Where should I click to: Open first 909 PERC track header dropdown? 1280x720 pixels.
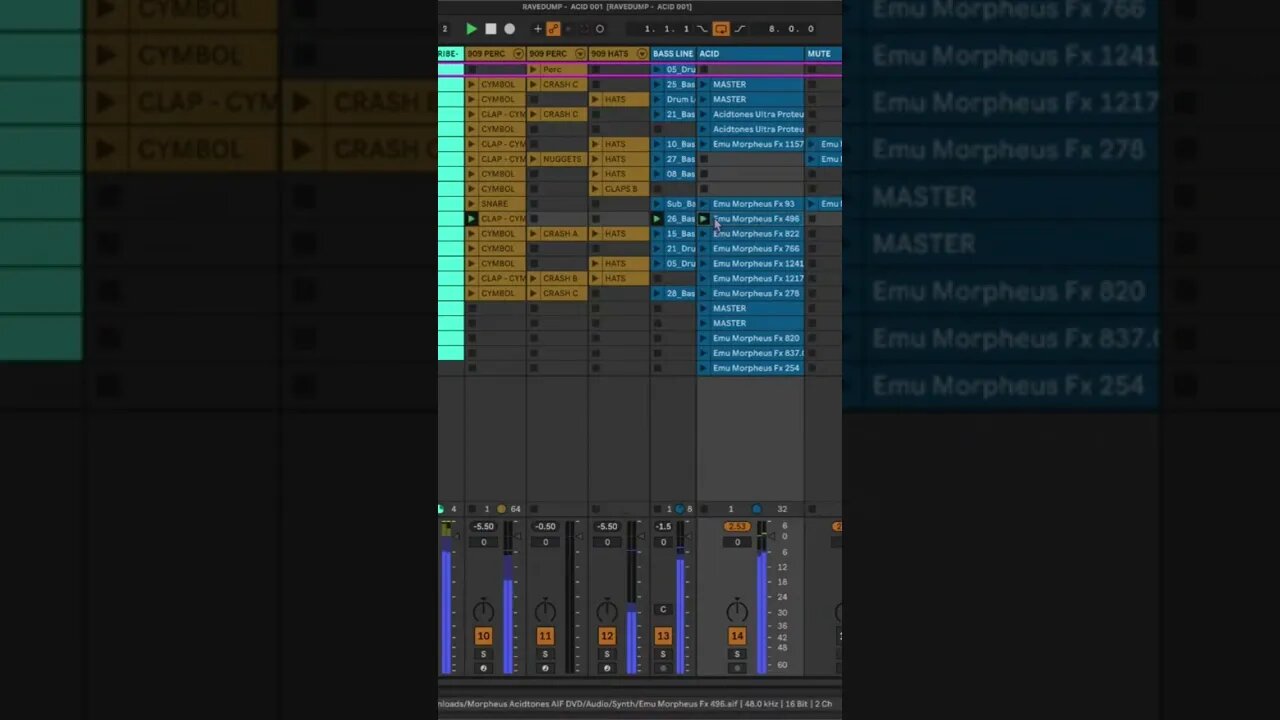coord(518,54)
